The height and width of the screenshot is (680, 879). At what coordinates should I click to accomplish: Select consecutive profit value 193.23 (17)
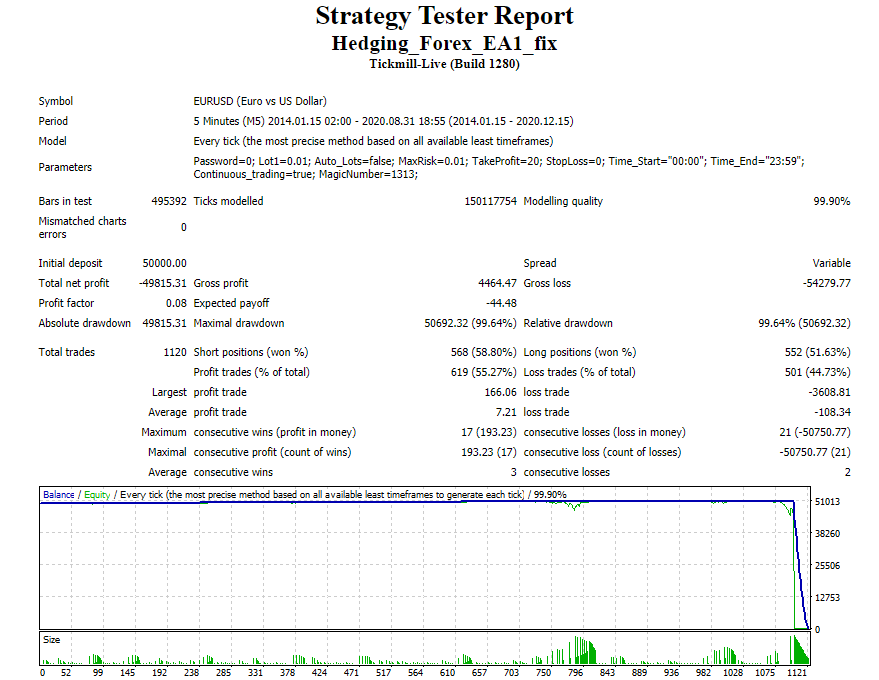489,452
